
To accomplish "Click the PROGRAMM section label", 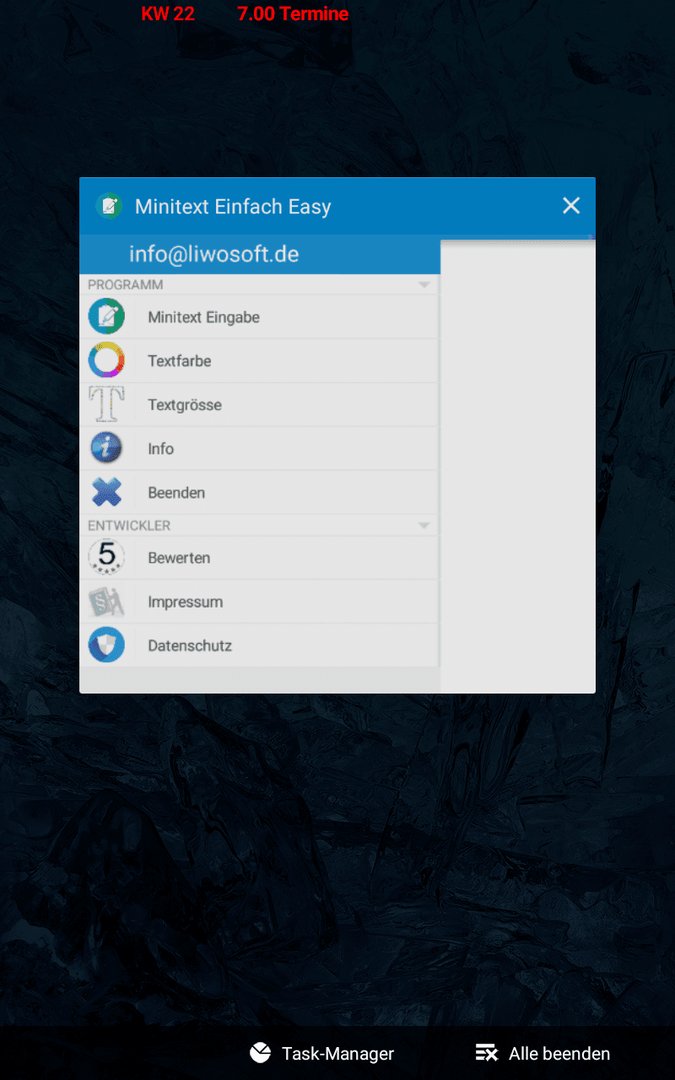I will point(125,284).
